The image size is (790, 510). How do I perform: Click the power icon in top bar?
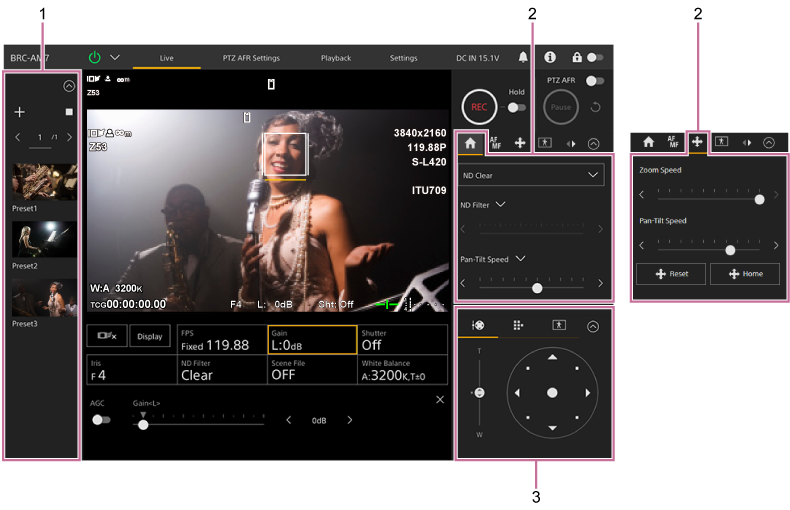click(x=95, y=58)
